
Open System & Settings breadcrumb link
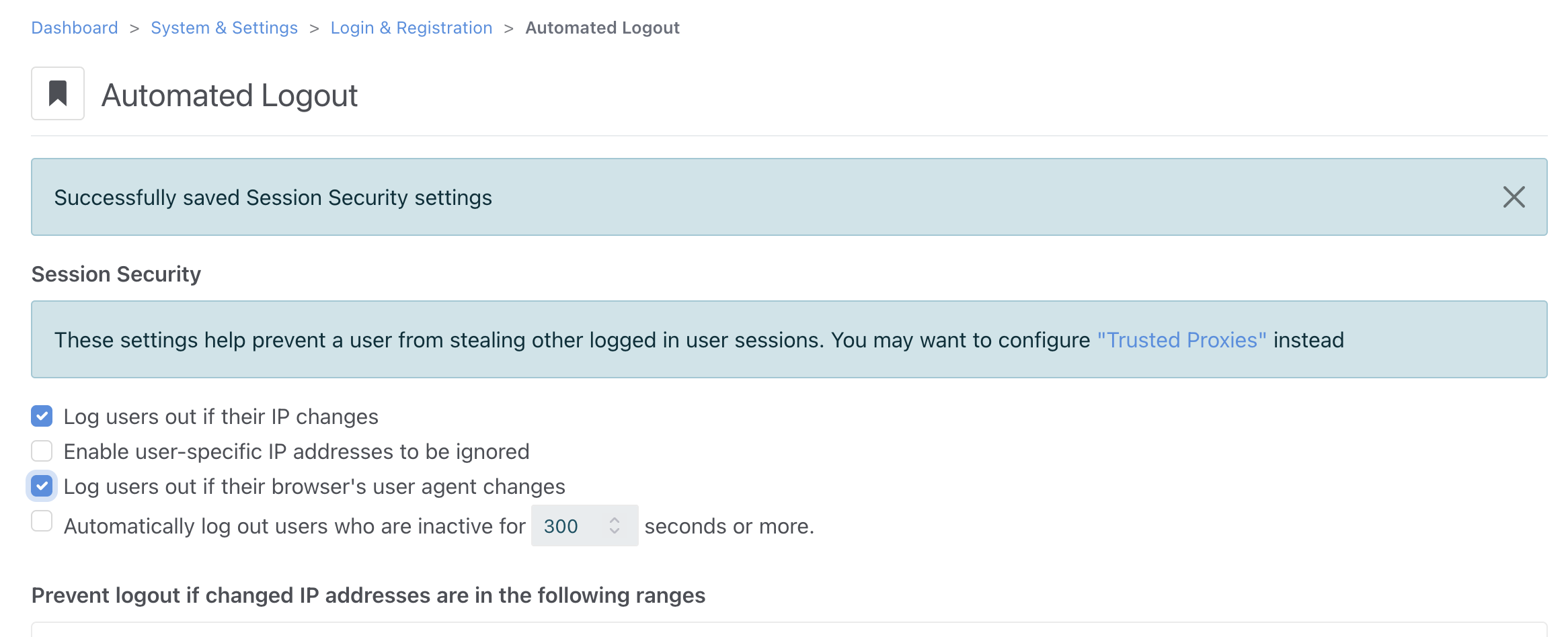pyautogui.click(x=224, y=28)
